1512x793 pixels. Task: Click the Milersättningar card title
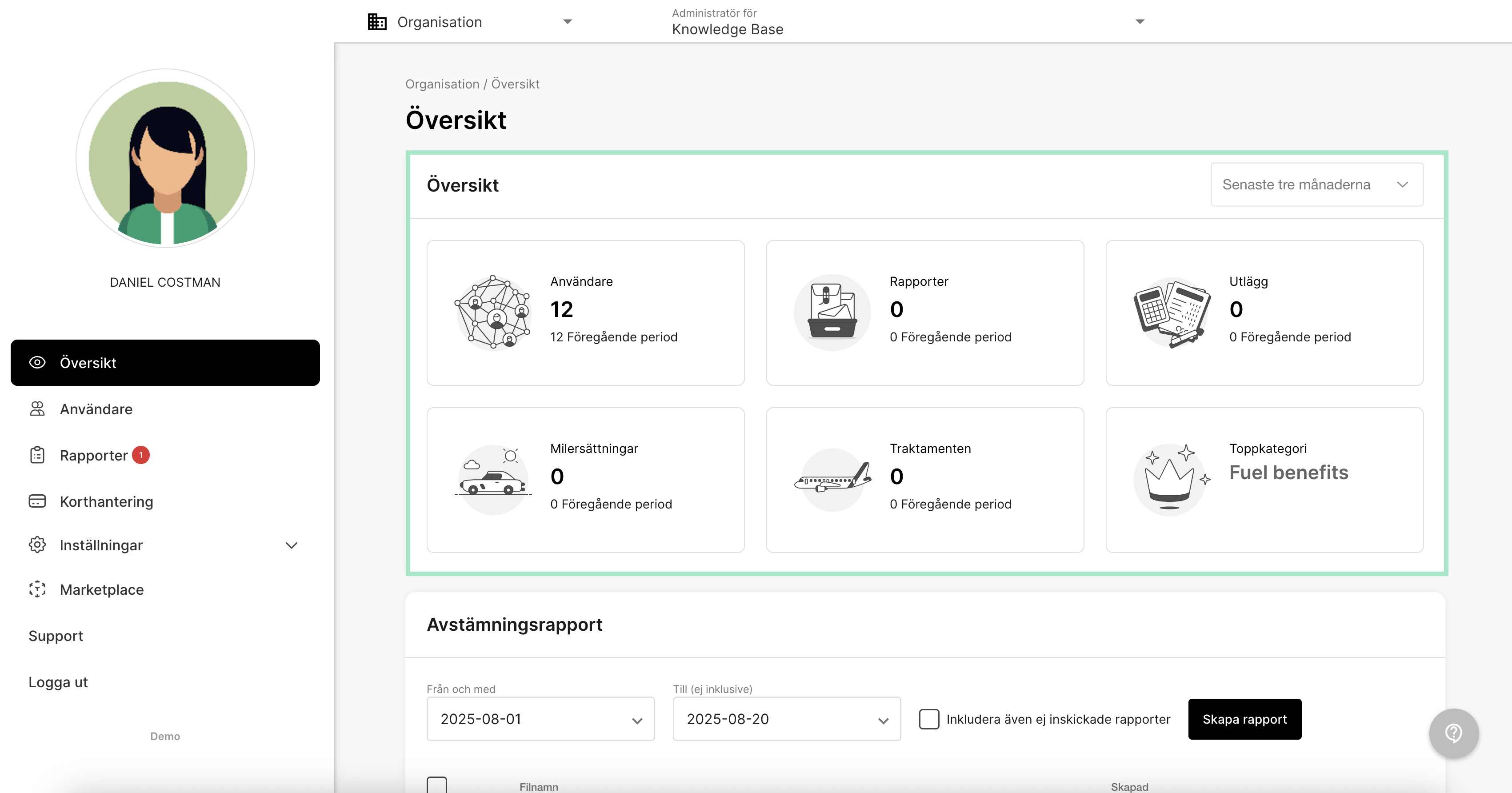click(594, 449)
